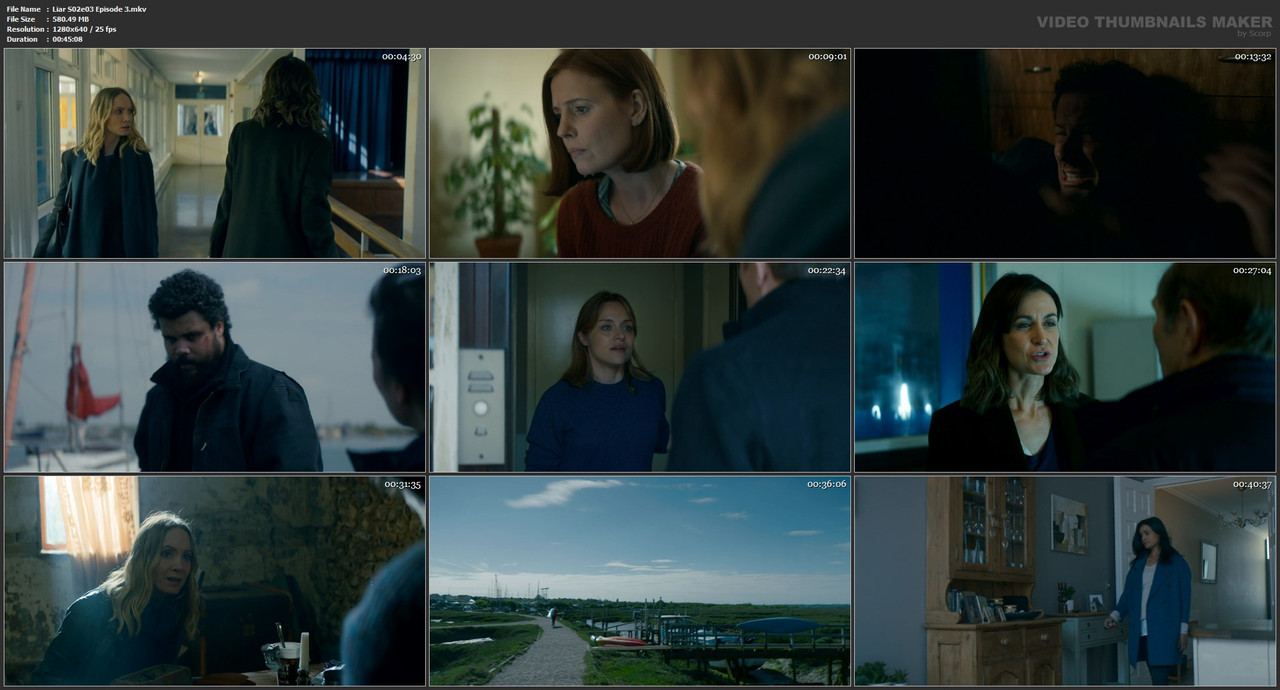Click the resolution value '1280x640 / 25 fps'
Image resolution: width=1280 pixels, height=690 pixels.
tap(84, 29)
